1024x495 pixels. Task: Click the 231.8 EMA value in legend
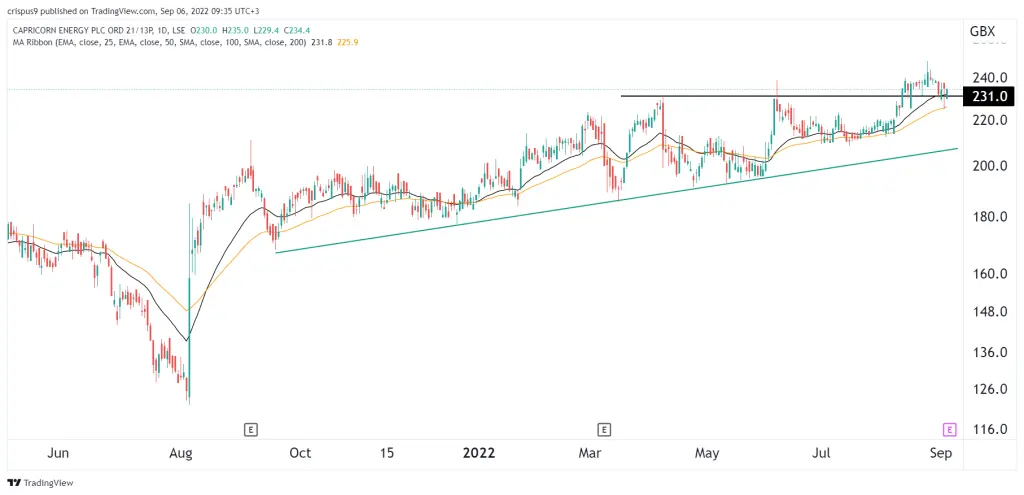(321, 42)
